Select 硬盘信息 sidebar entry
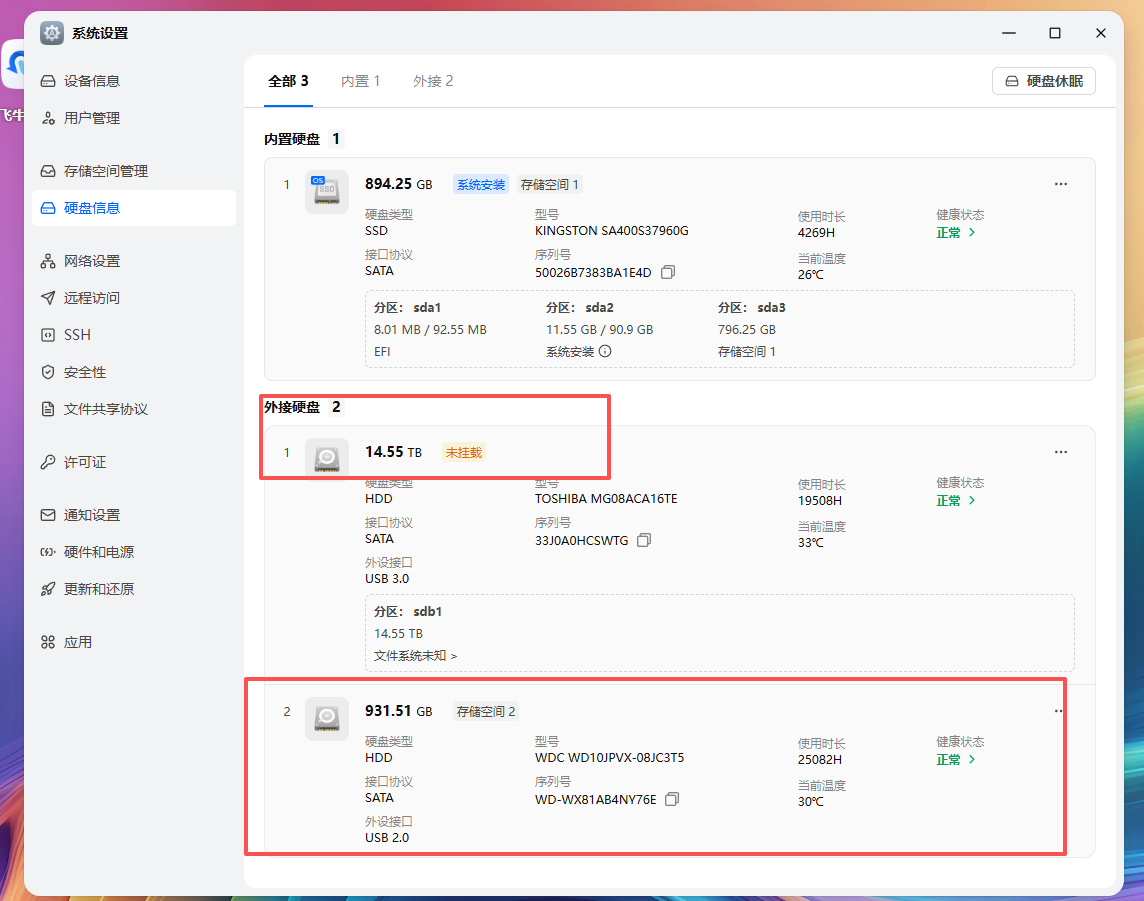The width and height of the screenshot is (1144, 901). (x=134, y=208)
